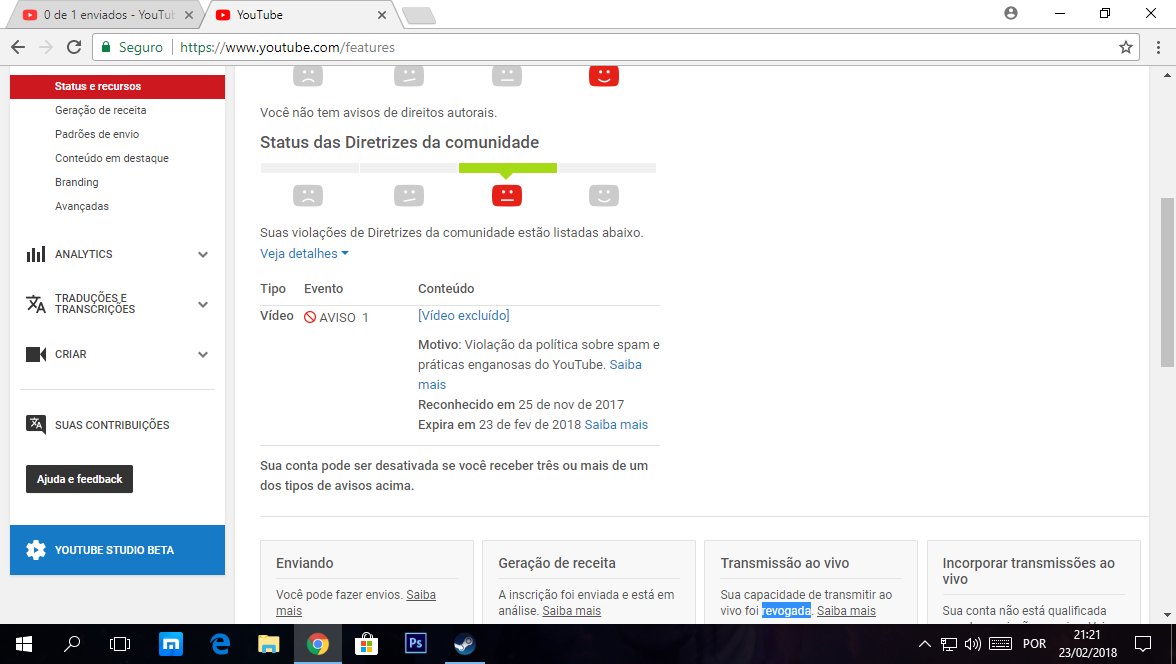This screenshot has height=664, width=1176.
Task: Open the Windows Start menu
Action: [x=24, y=644]
